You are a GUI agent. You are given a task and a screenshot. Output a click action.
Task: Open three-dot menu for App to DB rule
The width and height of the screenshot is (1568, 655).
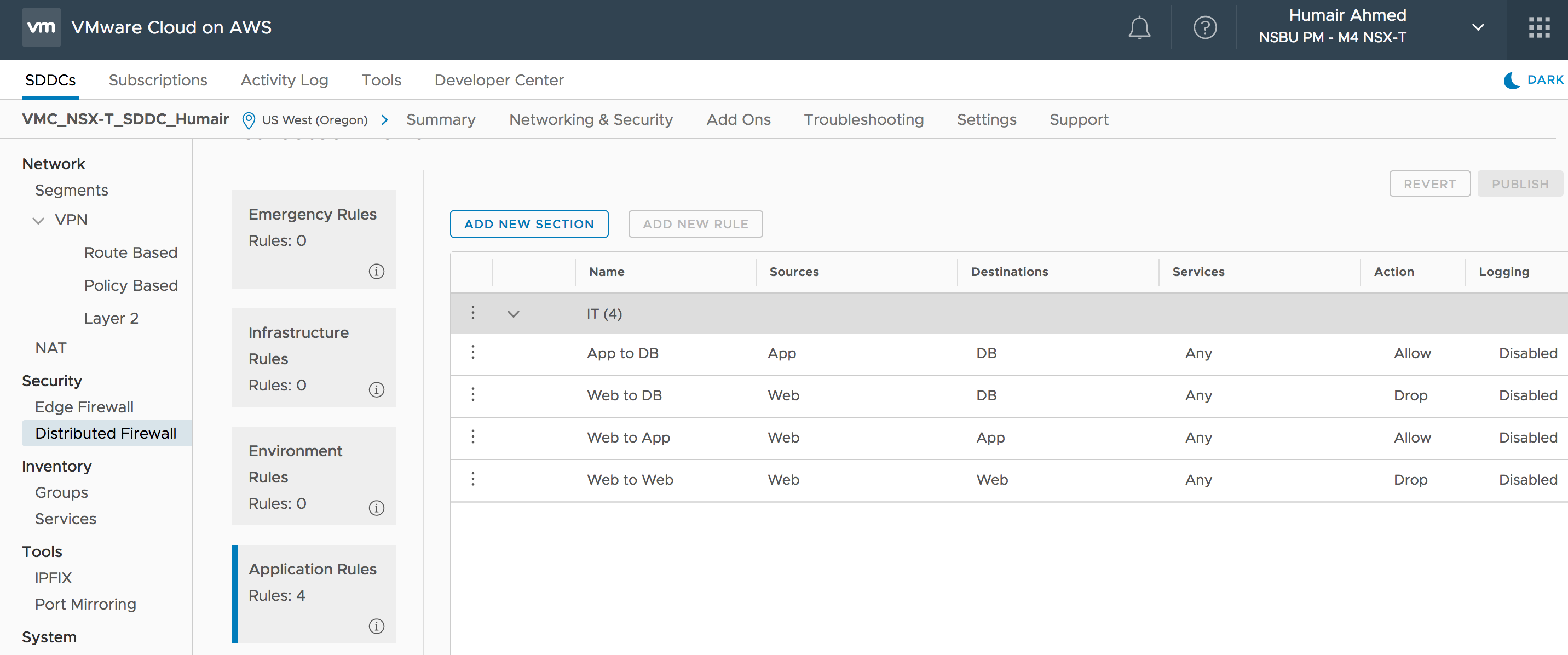point(473,353)
